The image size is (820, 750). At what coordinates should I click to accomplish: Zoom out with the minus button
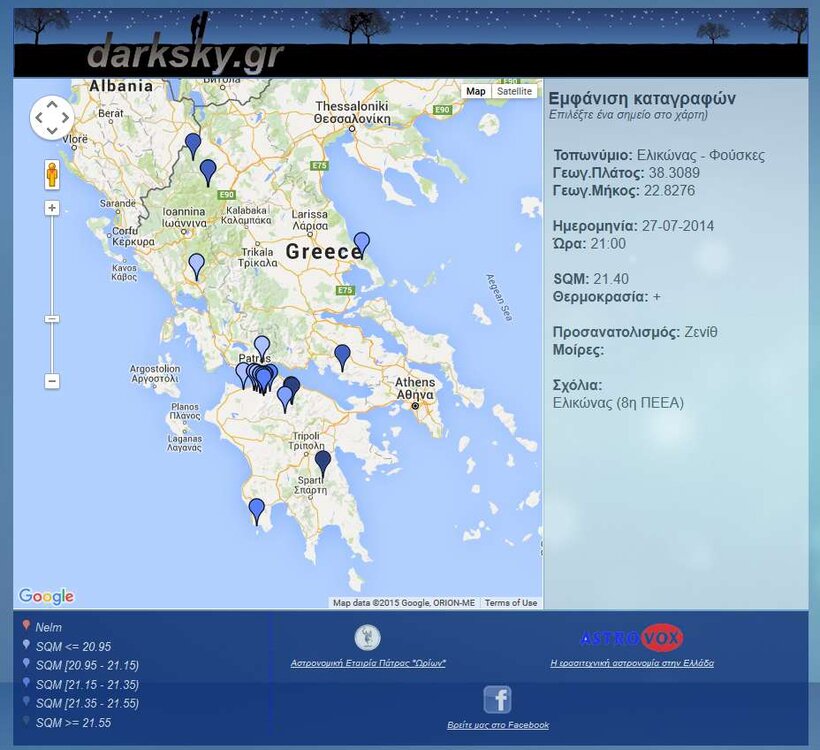pos(52,381)
